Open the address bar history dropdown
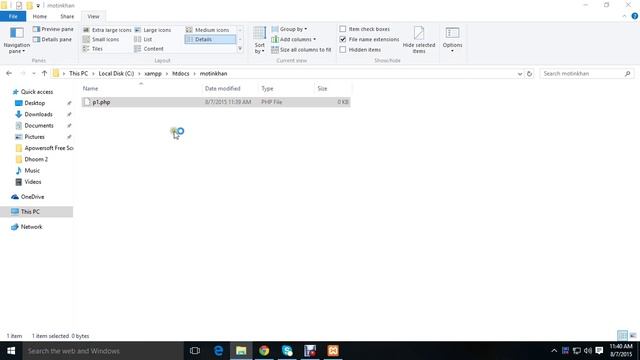Viewport: 640px width, 360px height. [x=520, y=74]
